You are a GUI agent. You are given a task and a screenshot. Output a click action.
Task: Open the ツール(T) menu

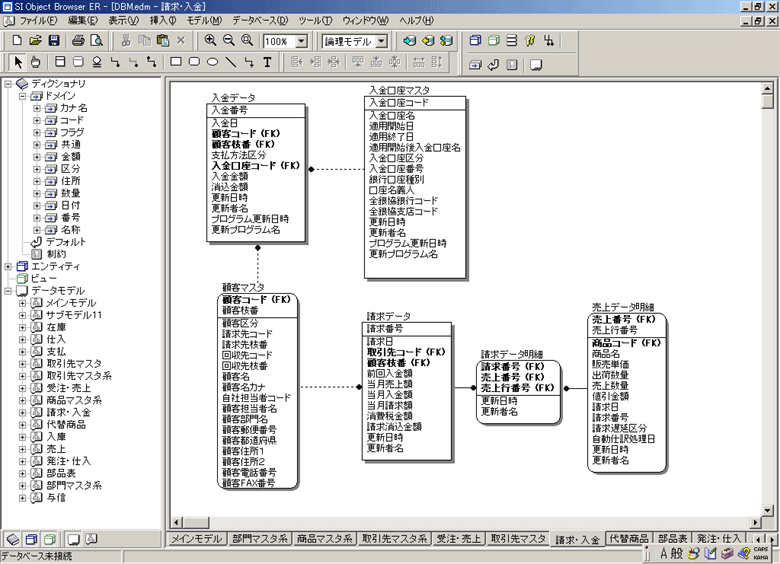click(315, 20)
